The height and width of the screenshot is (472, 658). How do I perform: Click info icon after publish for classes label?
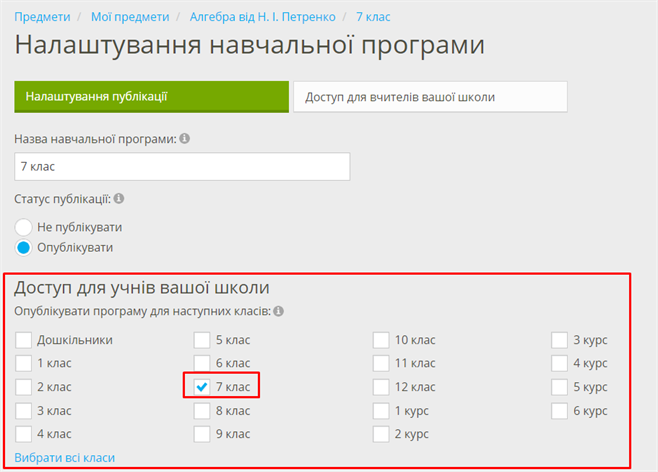[x=278, y=311]
